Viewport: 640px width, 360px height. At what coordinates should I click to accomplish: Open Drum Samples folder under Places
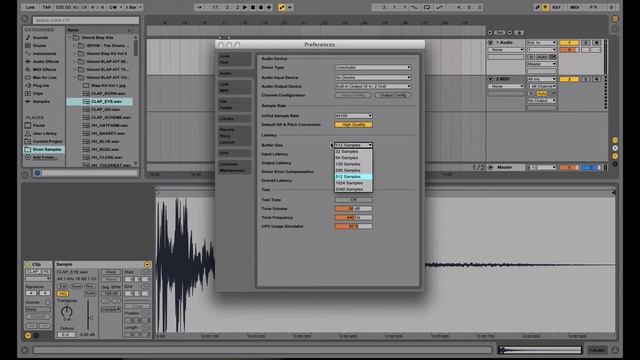(44, 149)
